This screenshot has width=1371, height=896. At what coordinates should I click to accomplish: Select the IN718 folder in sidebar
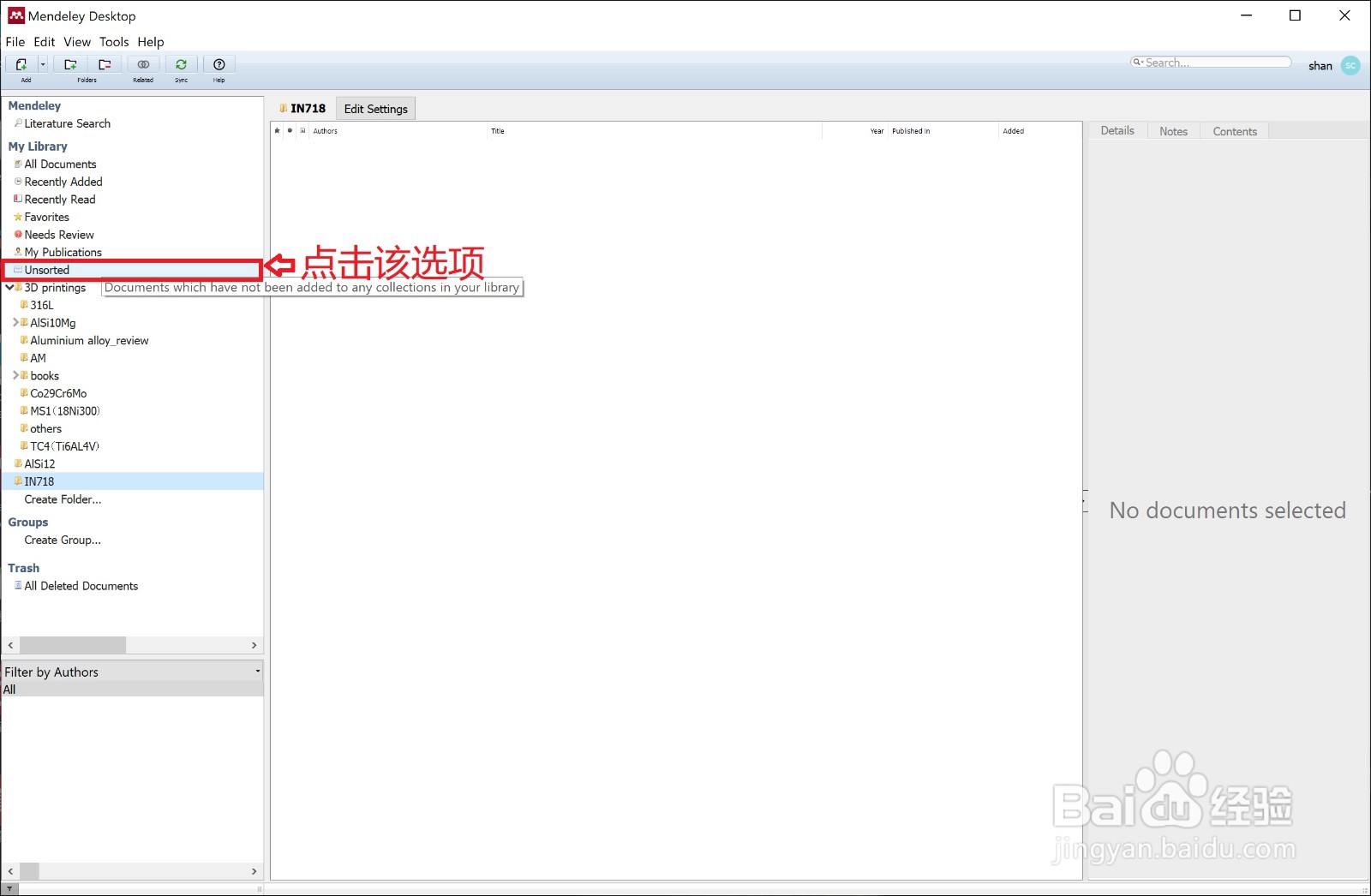[x=132, y=481]
